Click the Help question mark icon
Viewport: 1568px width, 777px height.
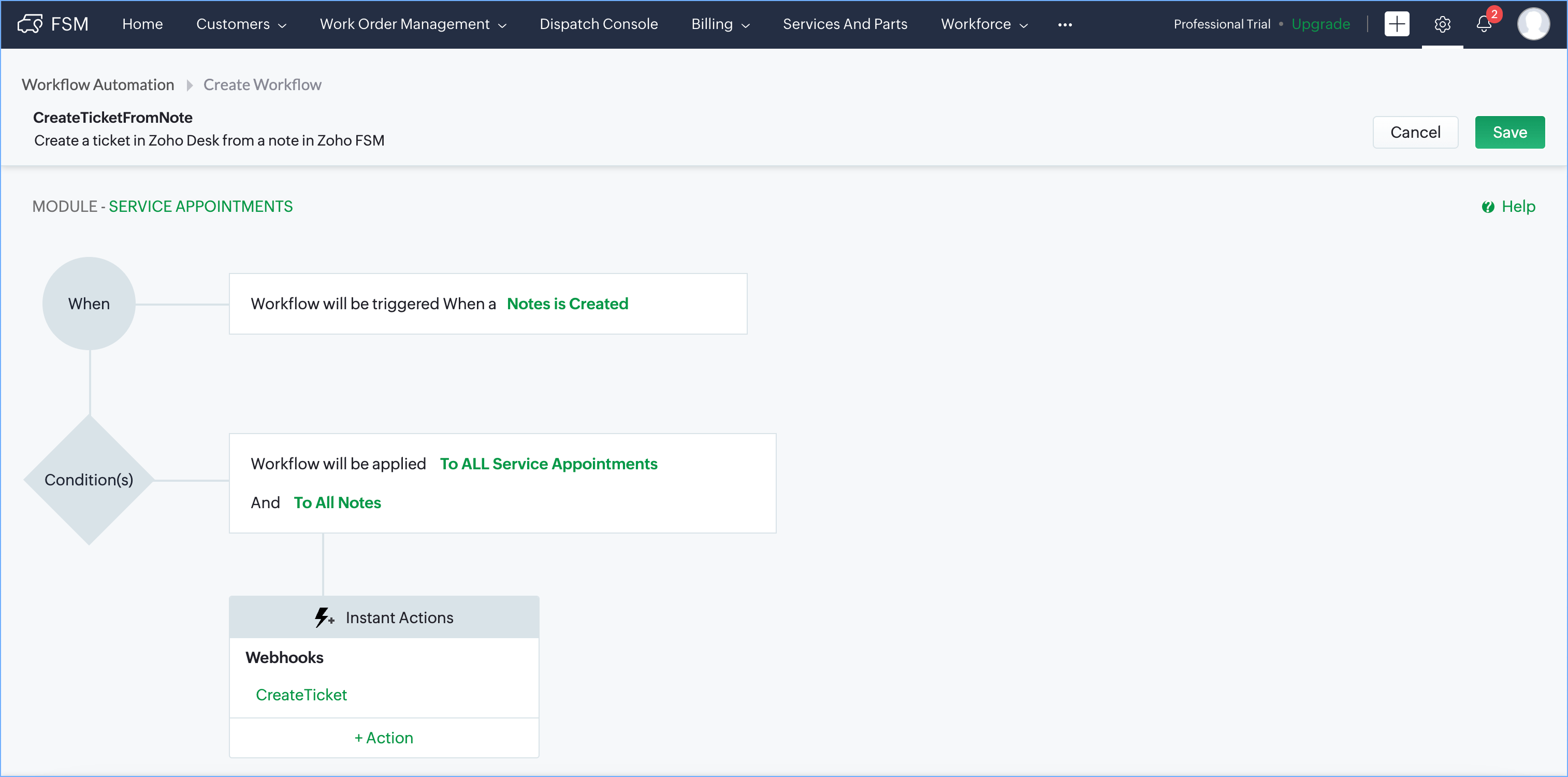point(1488,207)
